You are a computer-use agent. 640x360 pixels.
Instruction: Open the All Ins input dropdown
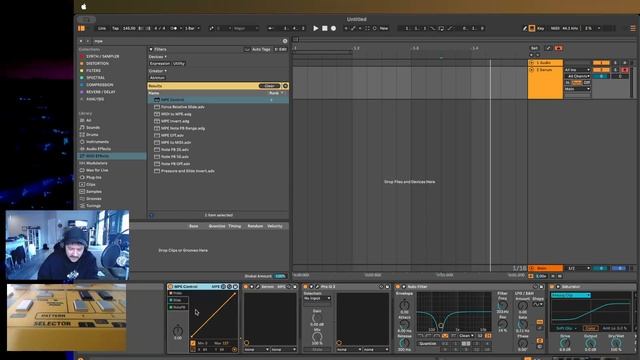pyautogui.click(x=577, y=70)
